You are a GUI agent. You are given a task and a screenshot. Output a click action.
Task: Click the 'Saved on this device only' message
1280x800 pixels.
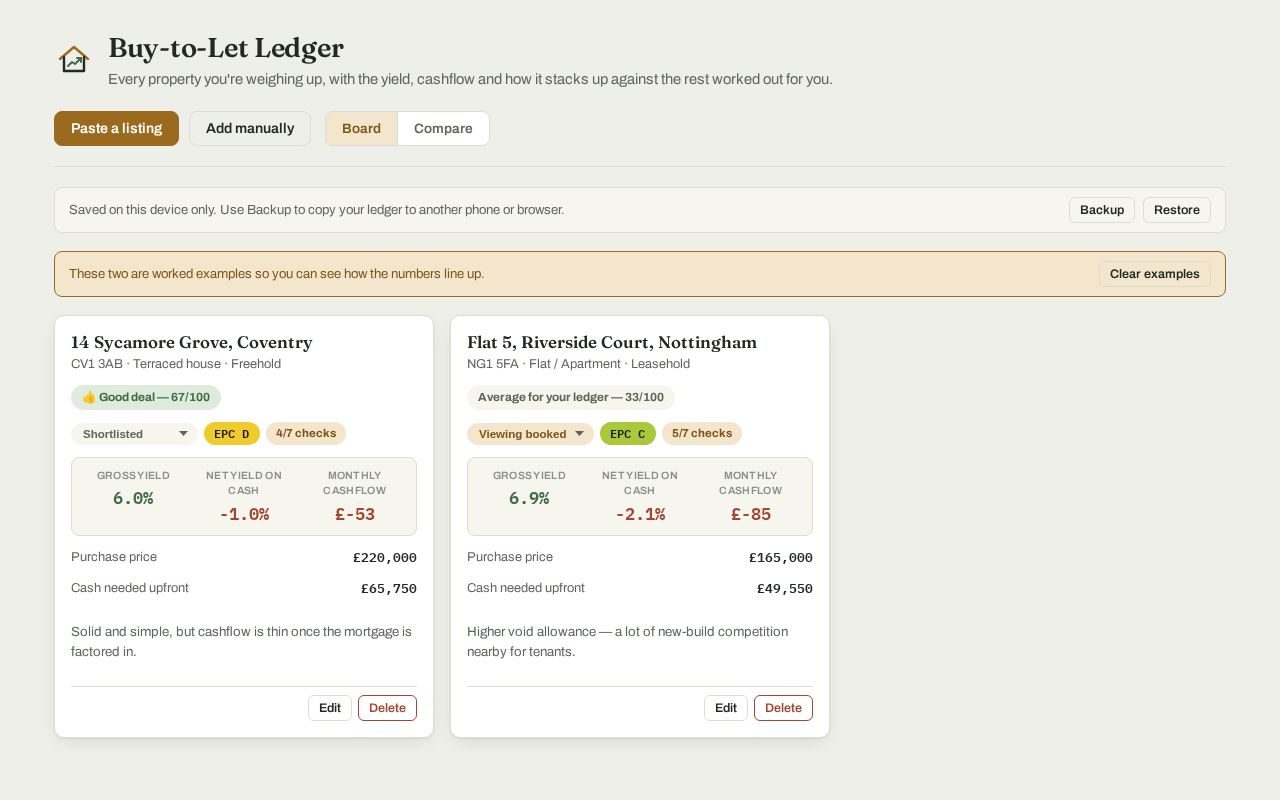(x=316, y=210)
